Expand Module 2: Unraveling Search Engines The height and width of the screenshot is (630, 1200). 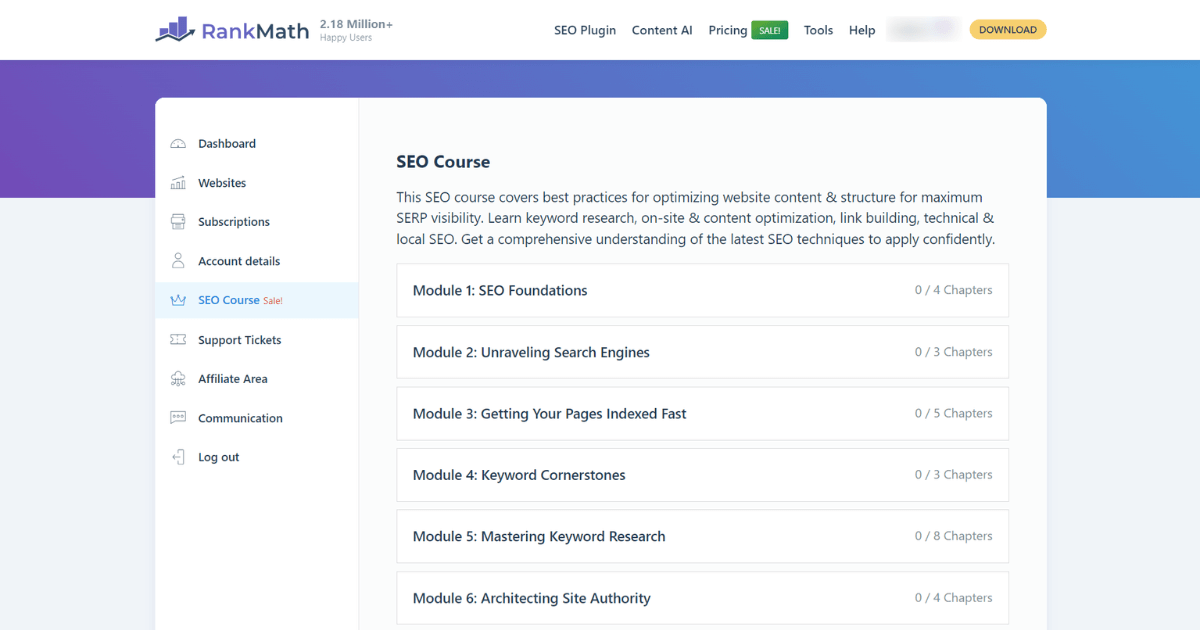point(702,352)
